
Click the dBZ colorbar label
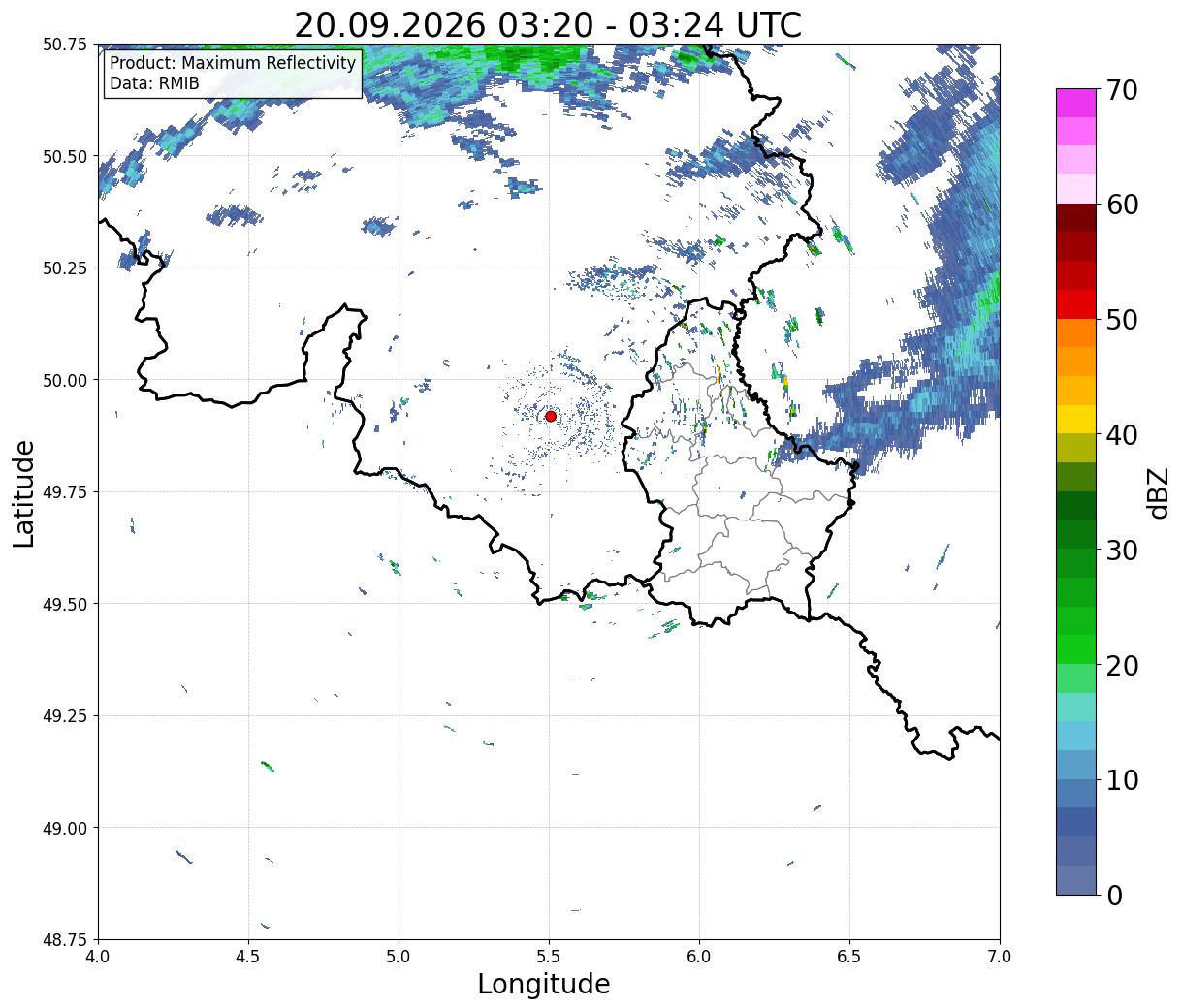pyautogui.click(x=1158, y=493)
